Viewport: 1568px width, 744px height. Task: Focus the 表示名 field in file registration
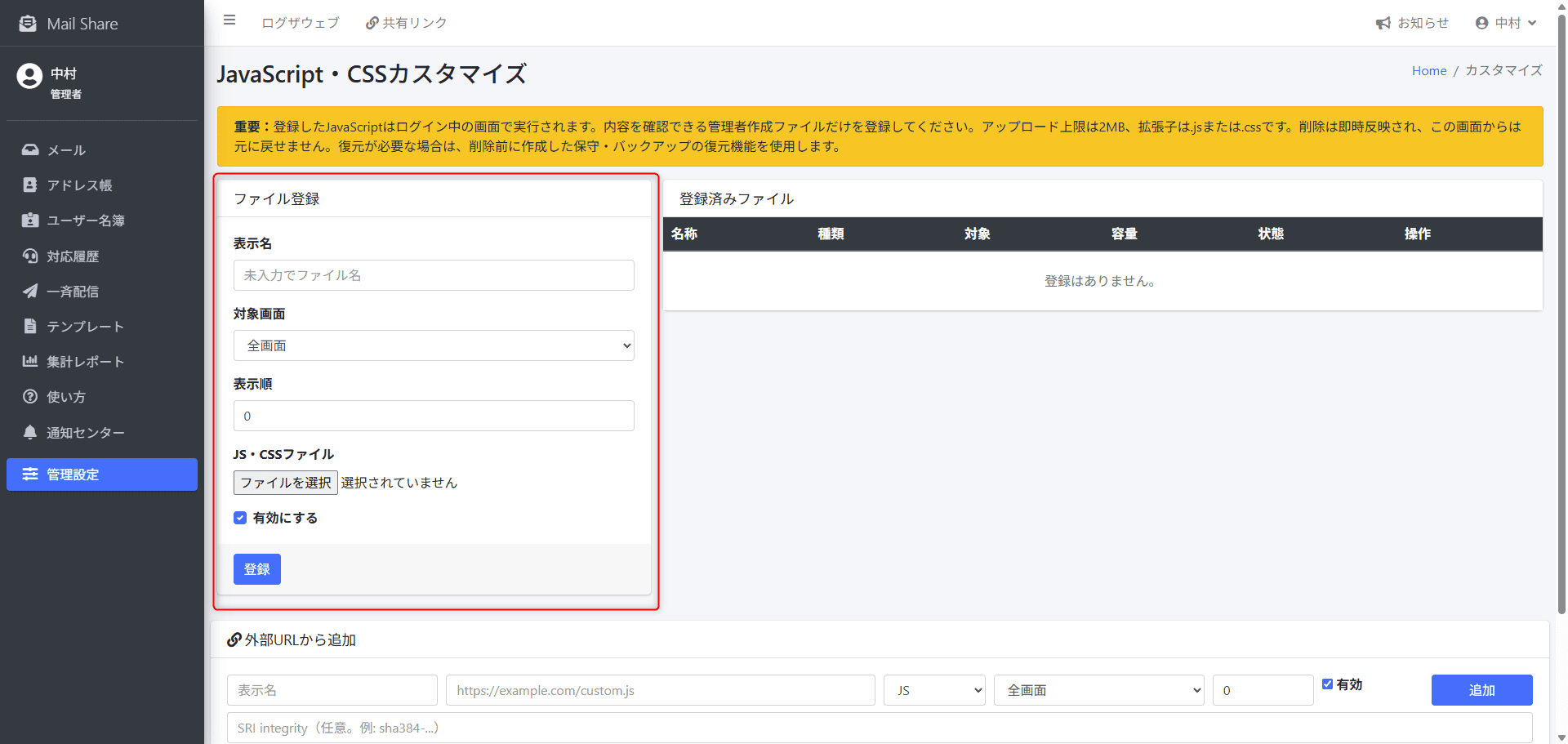(434, 275)
